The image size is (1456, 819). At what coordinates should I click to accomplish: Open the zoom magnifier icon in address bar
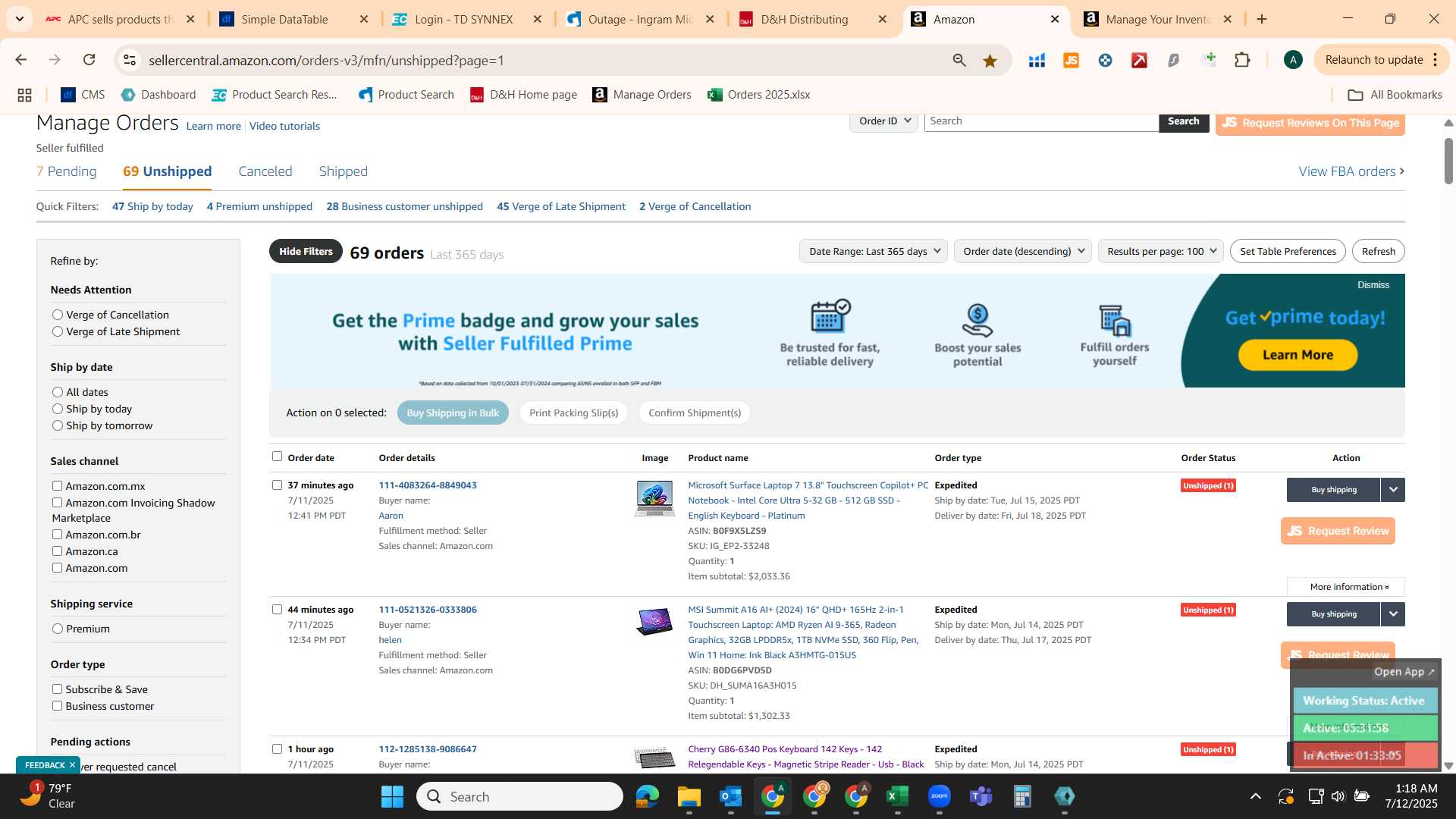959,61
